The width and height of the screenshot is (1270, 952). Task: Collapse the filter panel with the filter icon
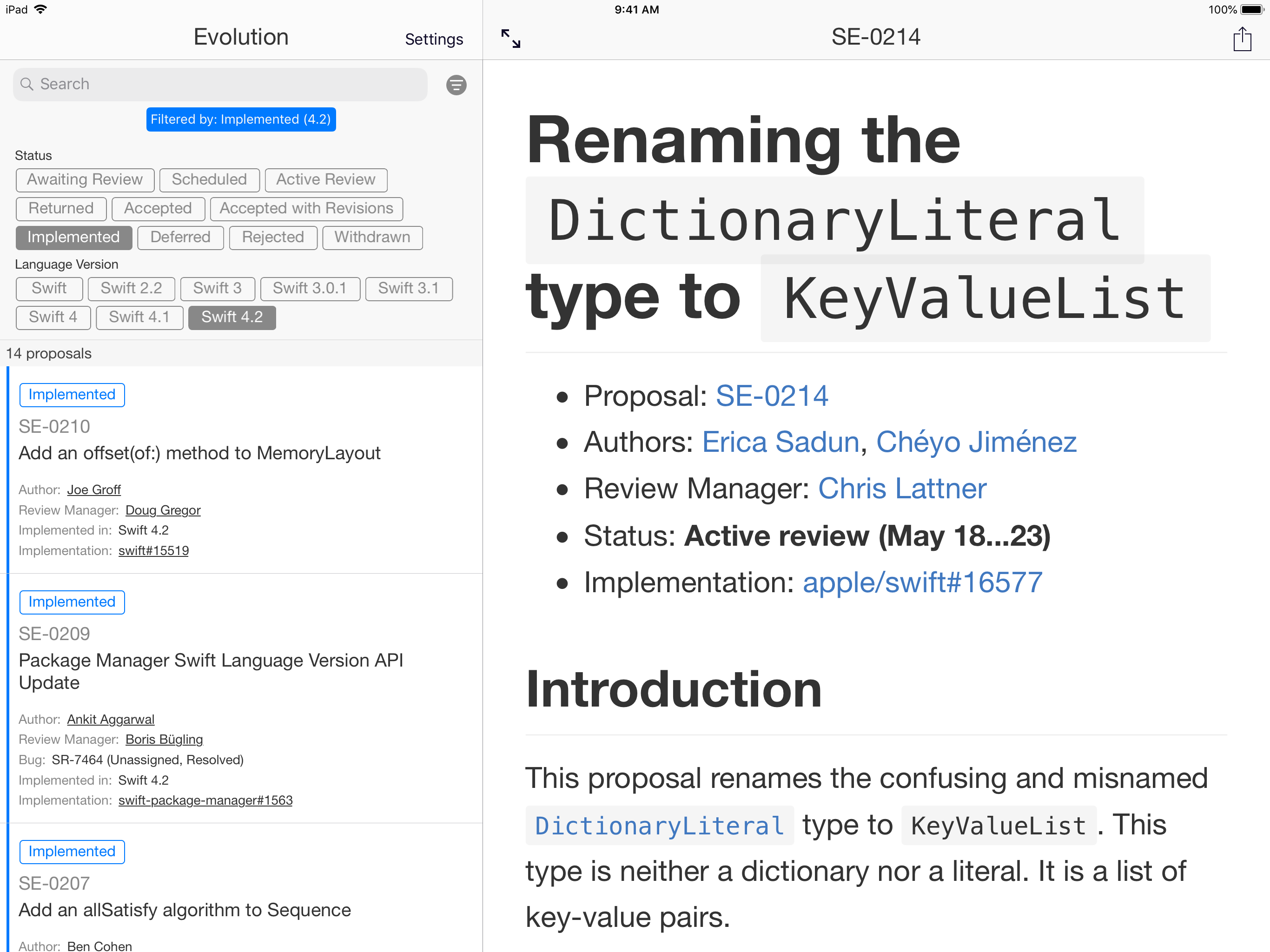(456, 85)
